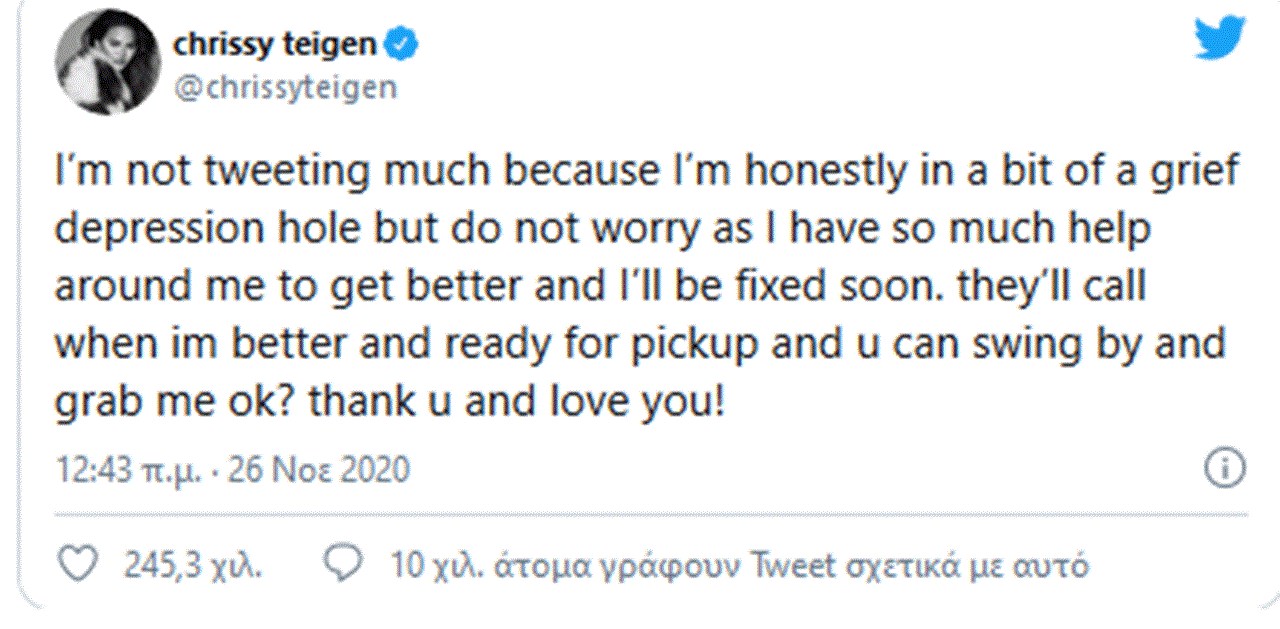The image size is (1280, 629).
Task: Click the 245,3 χιλ. likes count
Action: (193, 567)
